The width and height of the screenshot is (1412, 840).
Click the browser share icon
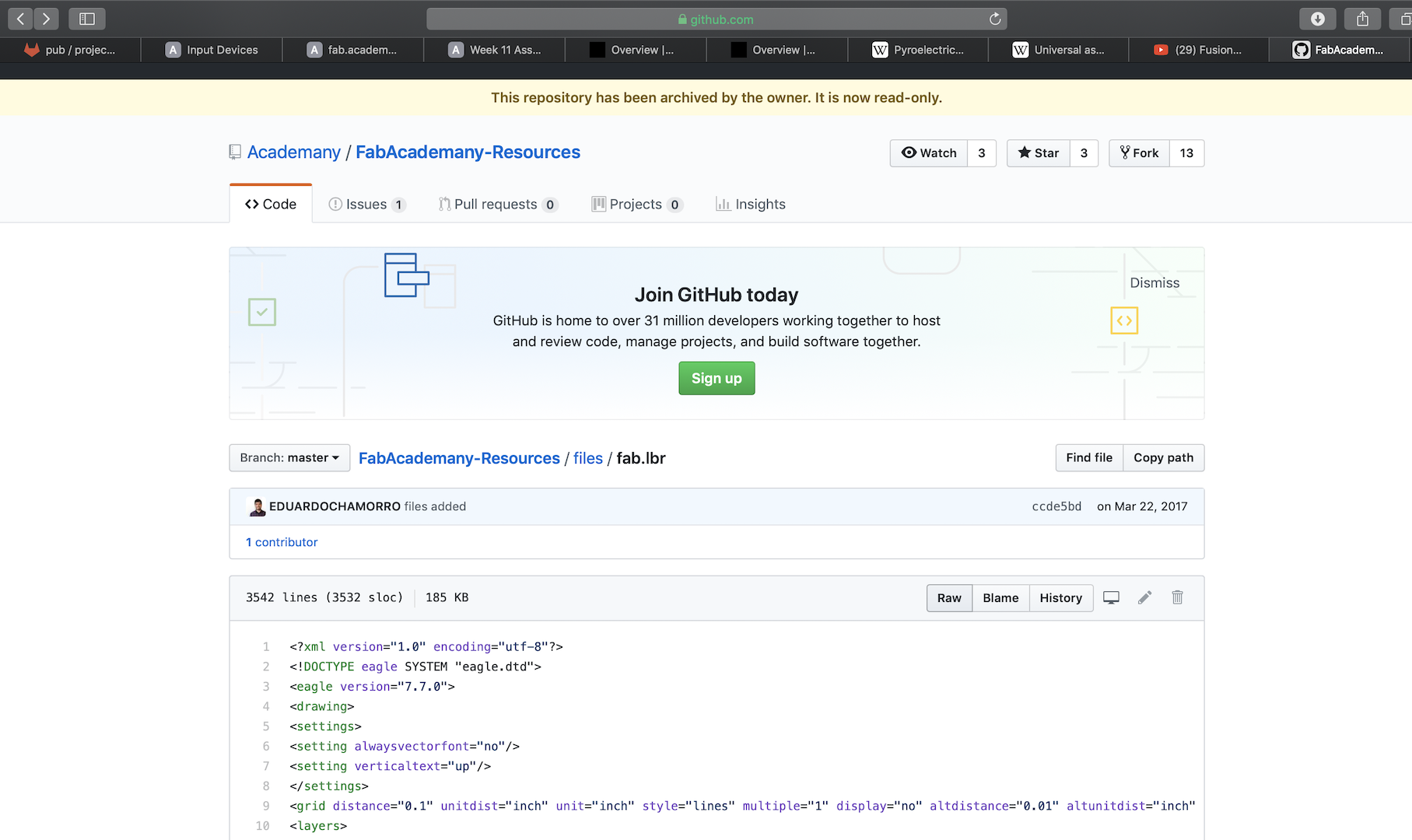pyautogui.click(x=1362, y=19)
